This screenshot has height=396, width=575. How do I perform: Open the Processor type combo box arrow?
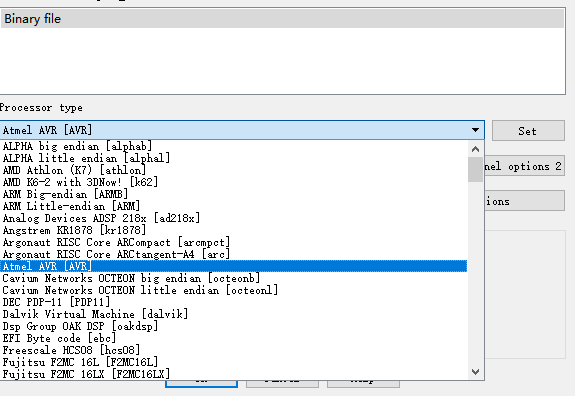[475, 130]
